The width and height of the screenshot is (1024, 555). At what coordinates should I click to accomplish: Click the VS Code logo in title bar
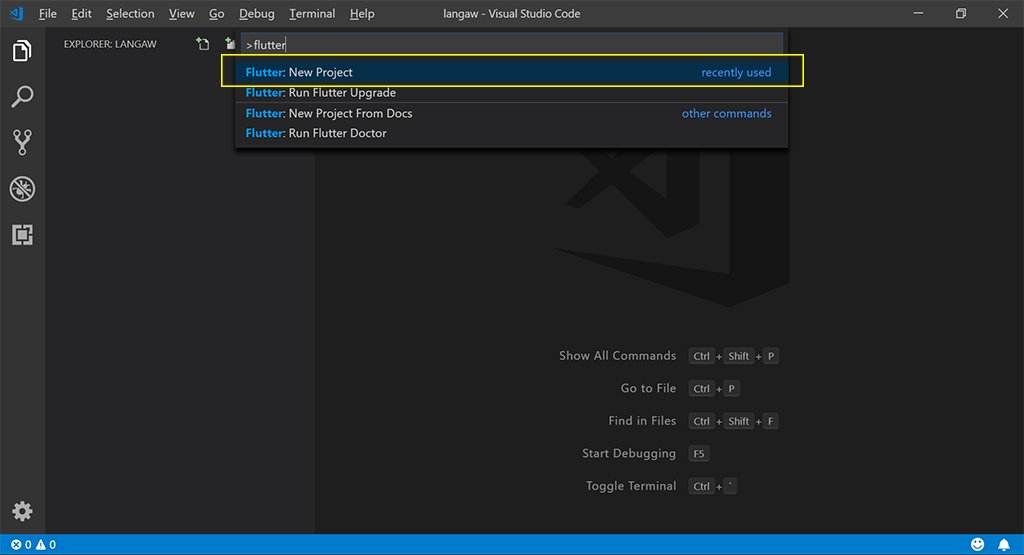[x=16, y=14]
